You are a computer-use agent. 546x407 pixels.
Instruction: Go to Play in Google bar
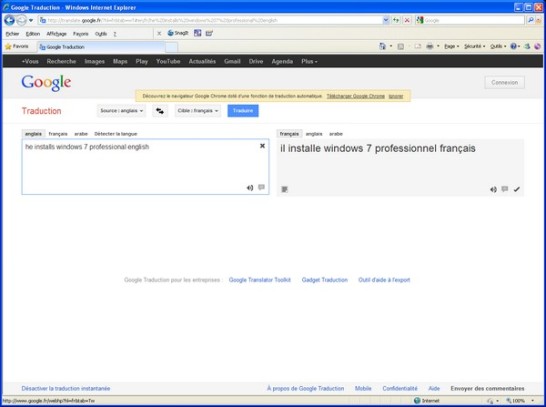pyautogui.click(x=142, y=61)
